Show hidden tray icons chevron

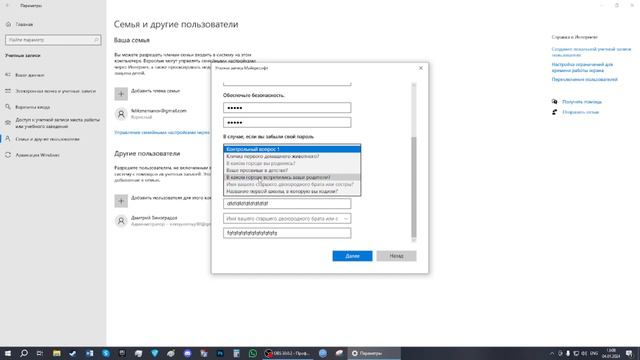click(552, 353)
